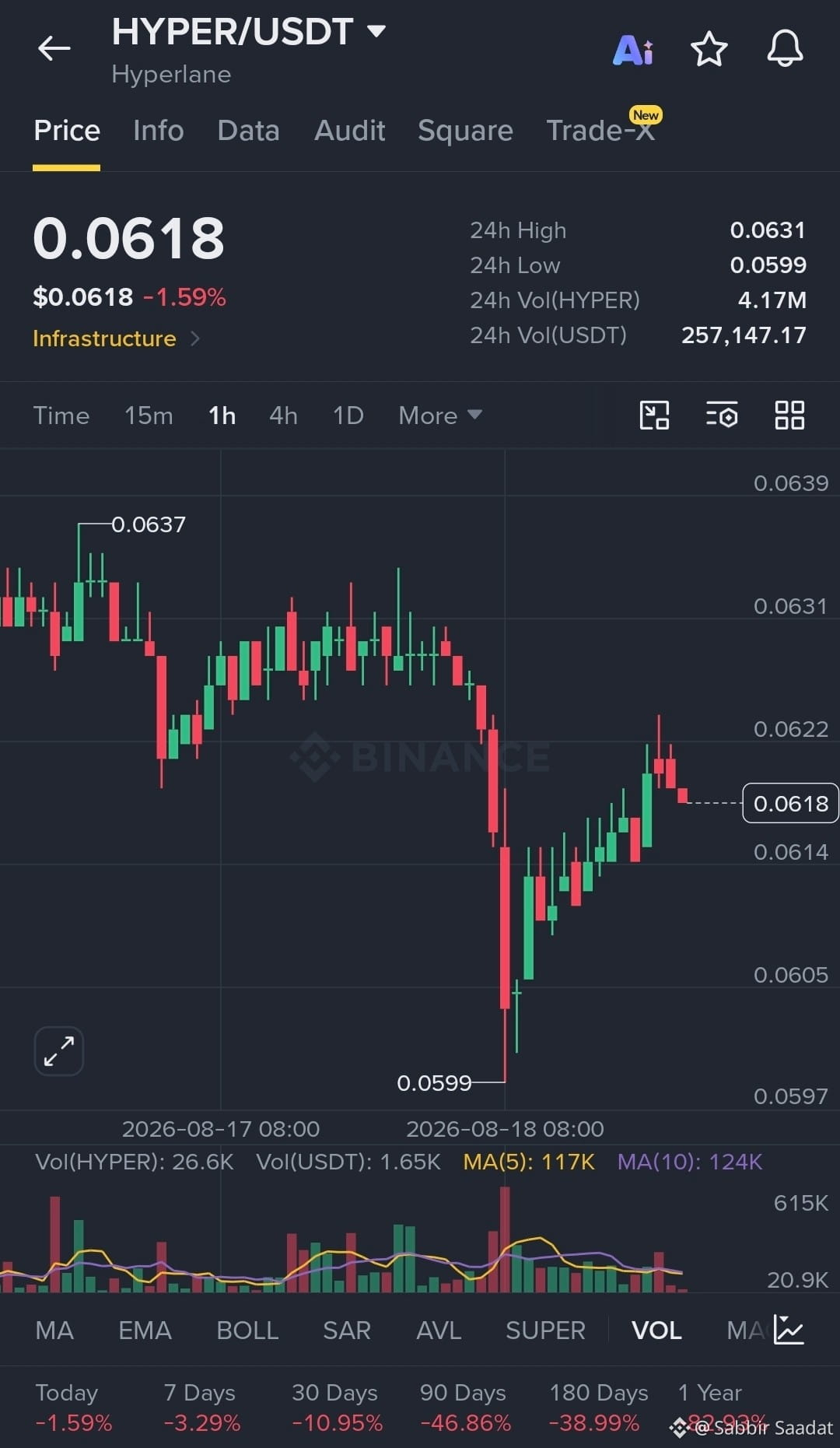Click the 30 Days -10.95% performance
Image resolution: width=840 pixels, height=1448 pixels.
[x=337, y=1408]
